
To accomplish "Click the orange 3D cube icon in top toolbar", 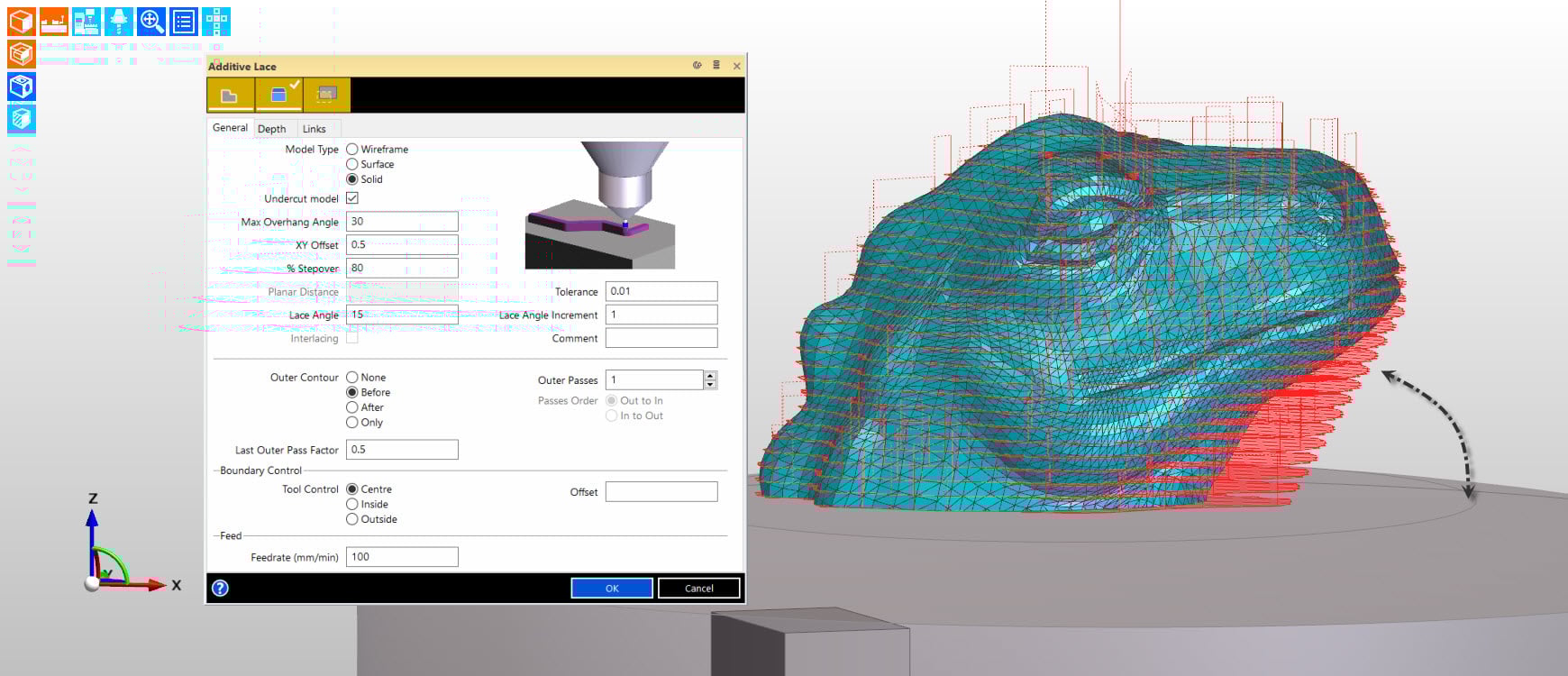I will click(22, 21).
